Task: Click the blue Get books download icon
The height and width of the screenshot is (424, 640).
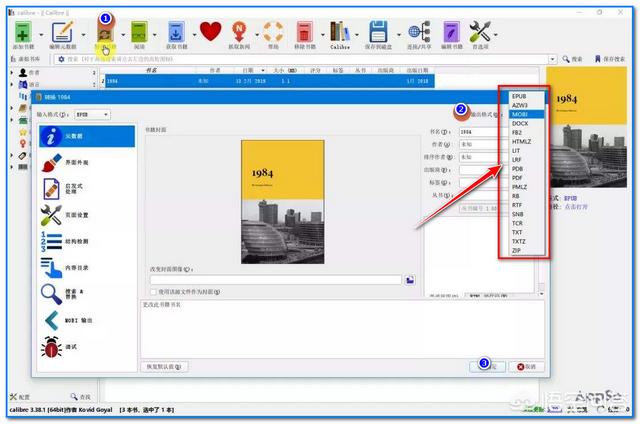Action: tap(176, 32)
